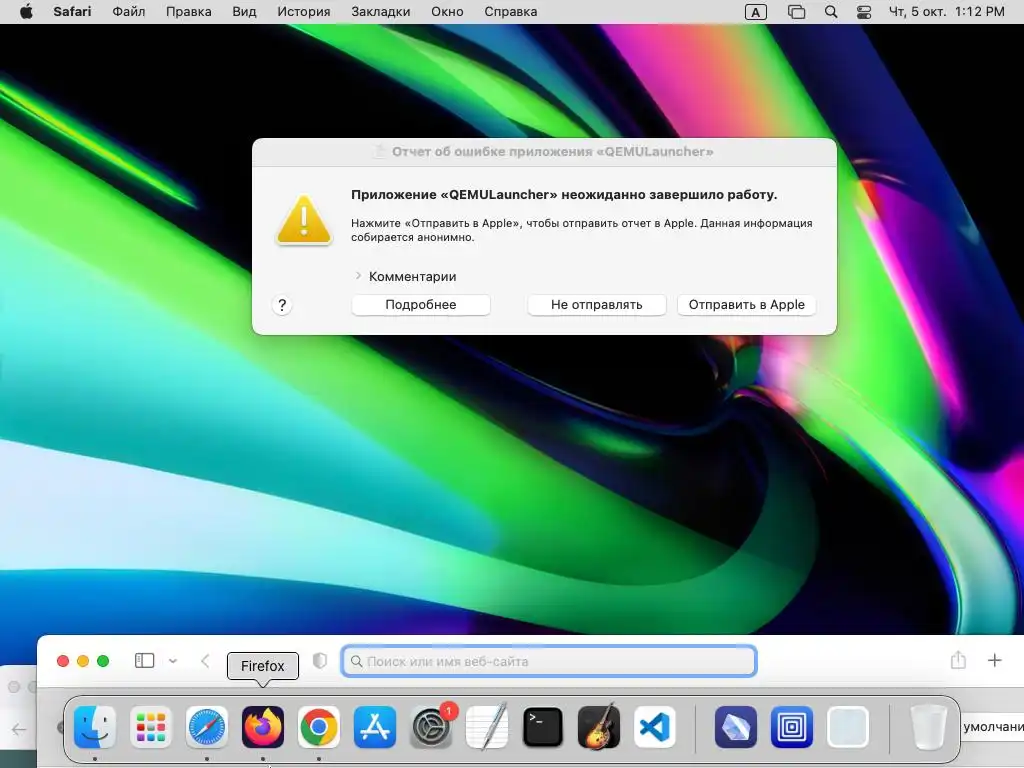Click Safari's Share icon
This screenshot has height=768, width=1024.
click(958, 660)
